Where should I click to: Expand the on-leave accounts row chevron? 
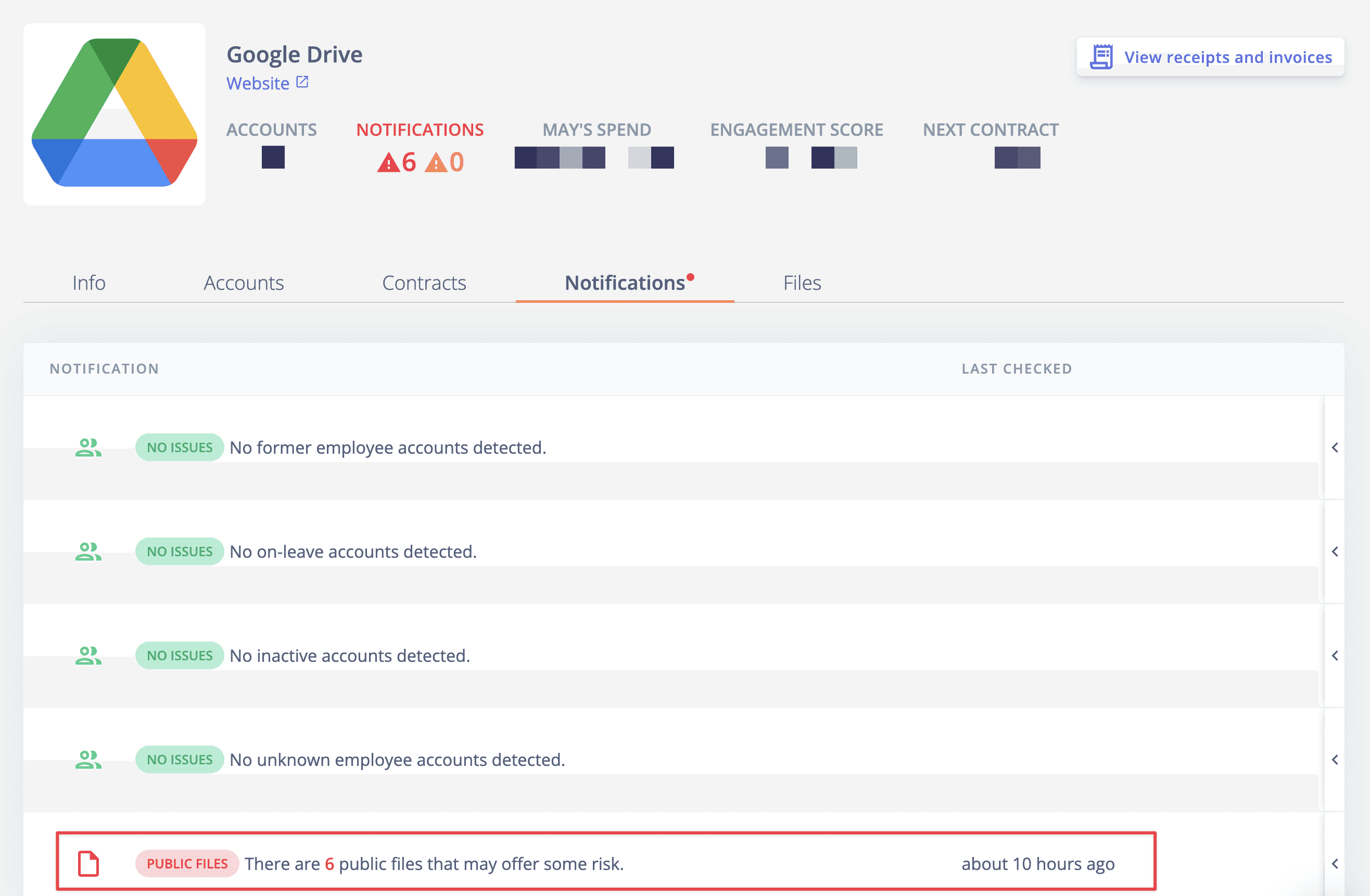click(1335, 552)
